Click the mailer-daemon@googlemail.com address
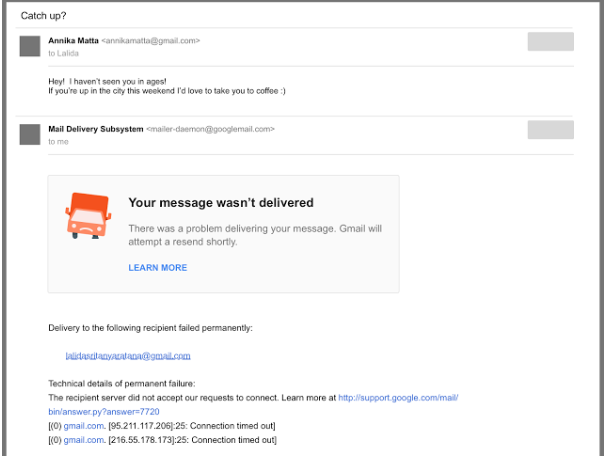 210,129
